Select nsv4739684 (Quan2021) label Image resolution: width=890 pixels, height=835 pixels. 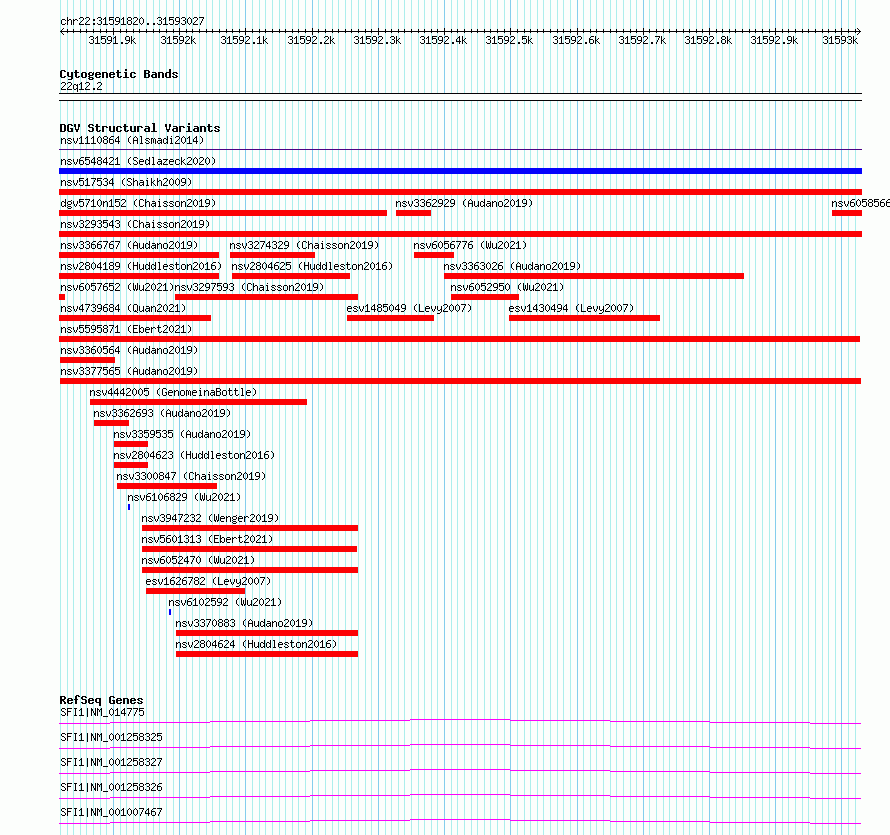[x=123, y=308]
